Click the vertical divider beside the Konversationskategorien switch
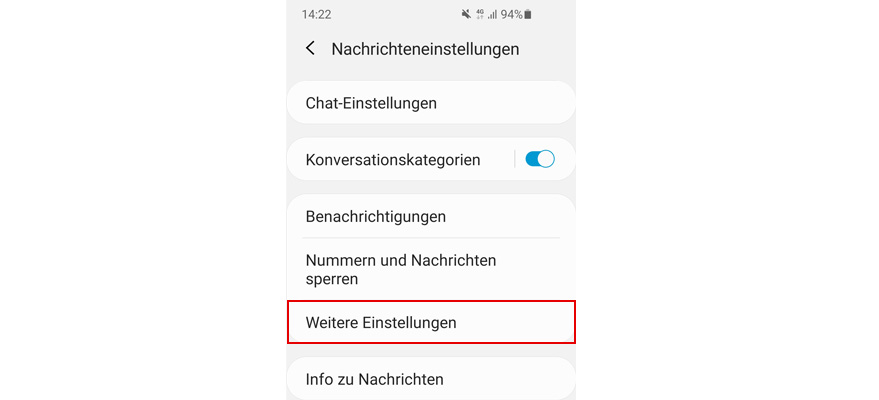Image resolution: width=879 pixels, height=400 pixels. 515,159
